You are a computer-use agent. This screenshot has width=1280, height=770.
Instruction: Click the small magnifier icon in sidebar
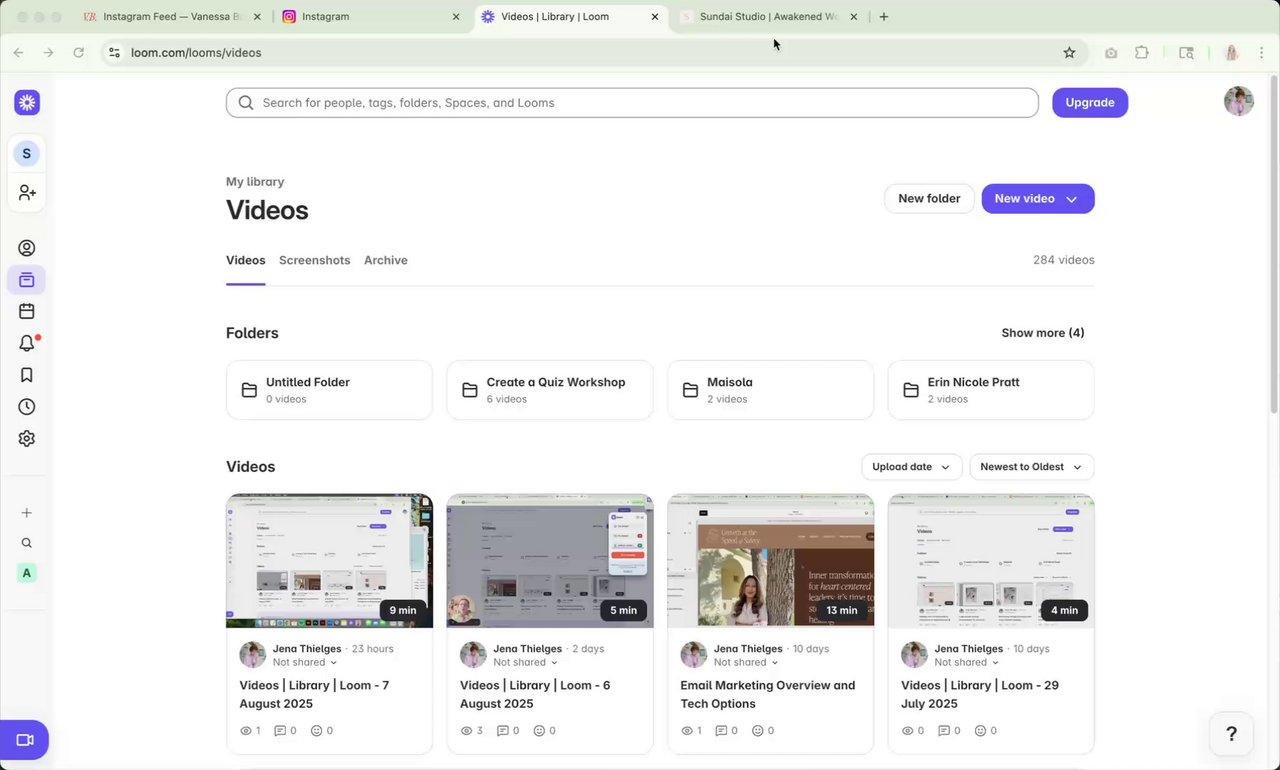(x=27, y=543)
